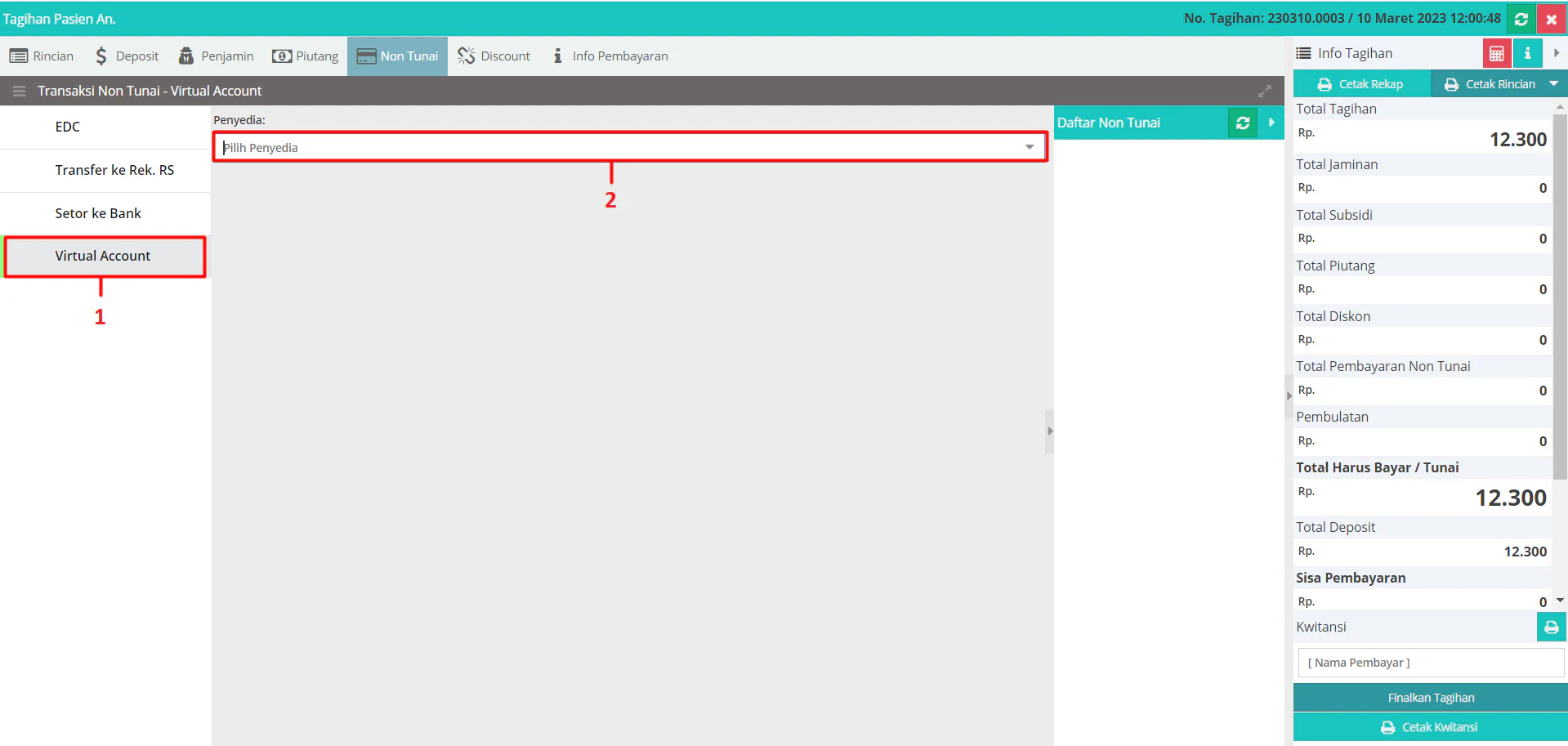Switch to the Penjamin tab
1568x746 pixels.
[x=217, y=56]
